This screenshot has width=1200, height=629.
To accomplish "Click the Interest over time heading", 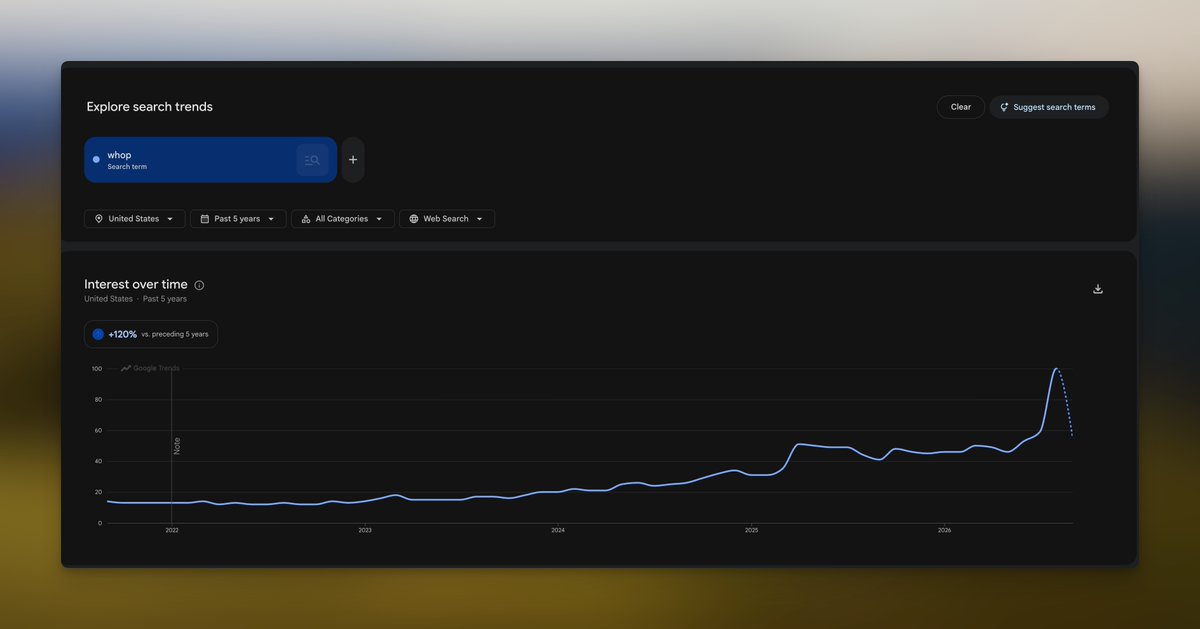I will (x=136, y=285).
